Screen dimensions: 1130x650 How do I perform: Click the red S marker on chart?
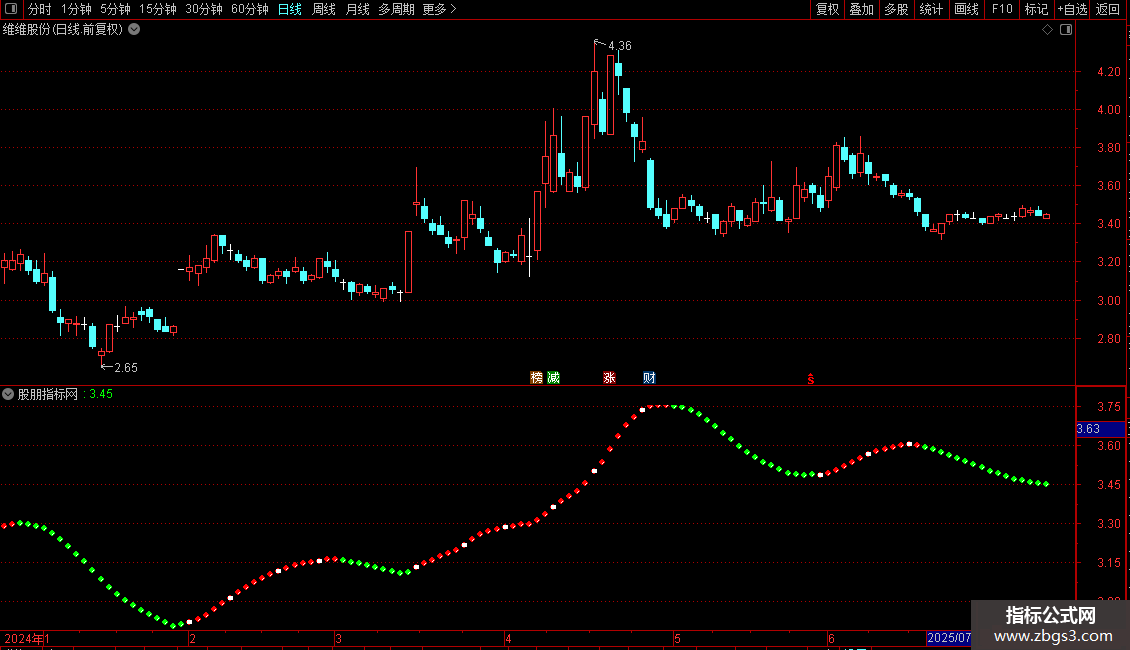point(811,379)
